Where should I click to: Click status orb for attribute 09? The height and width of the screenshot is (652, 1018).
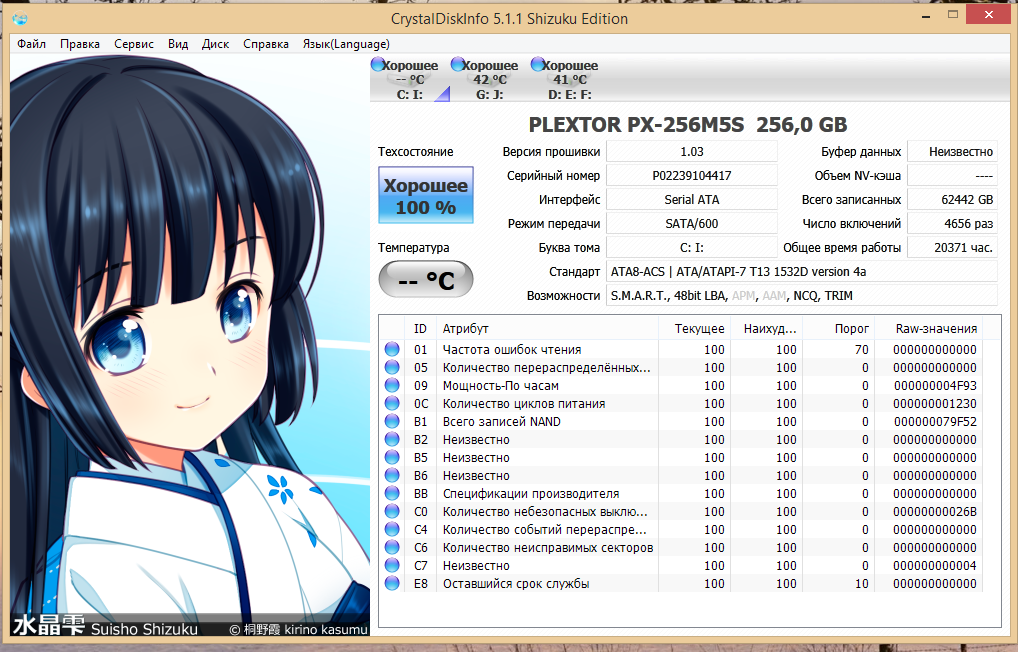pos(392,385)
